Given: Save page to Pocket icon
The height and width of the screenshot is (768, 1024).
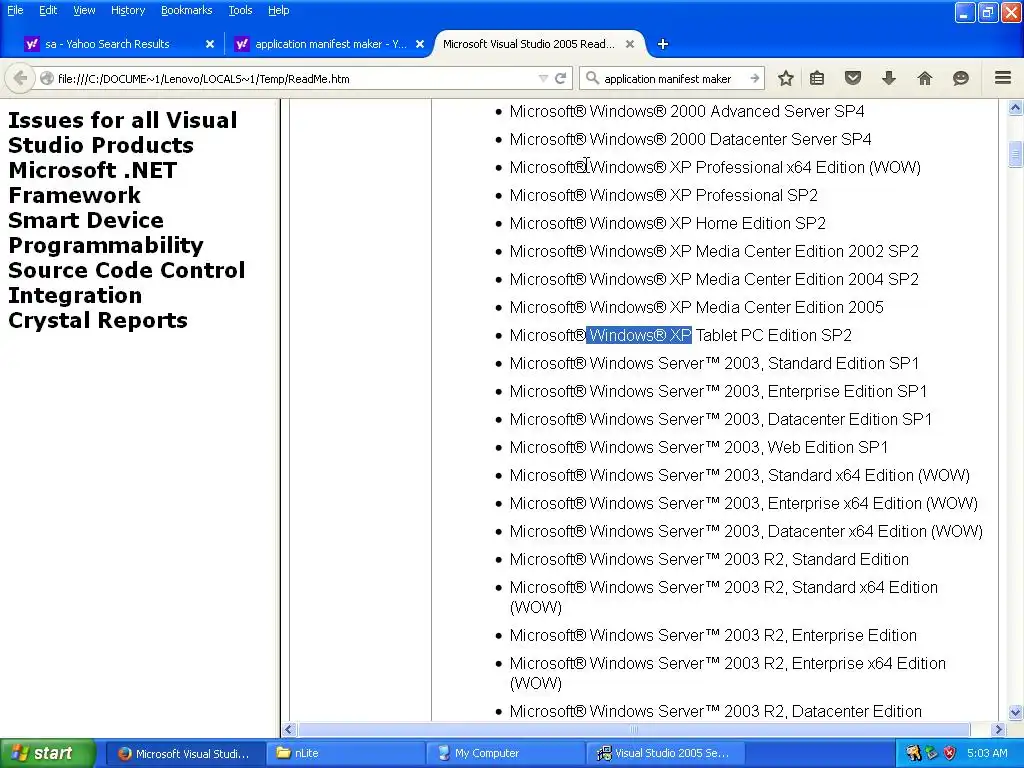Looking at the screenshot, I should [853, 78].
